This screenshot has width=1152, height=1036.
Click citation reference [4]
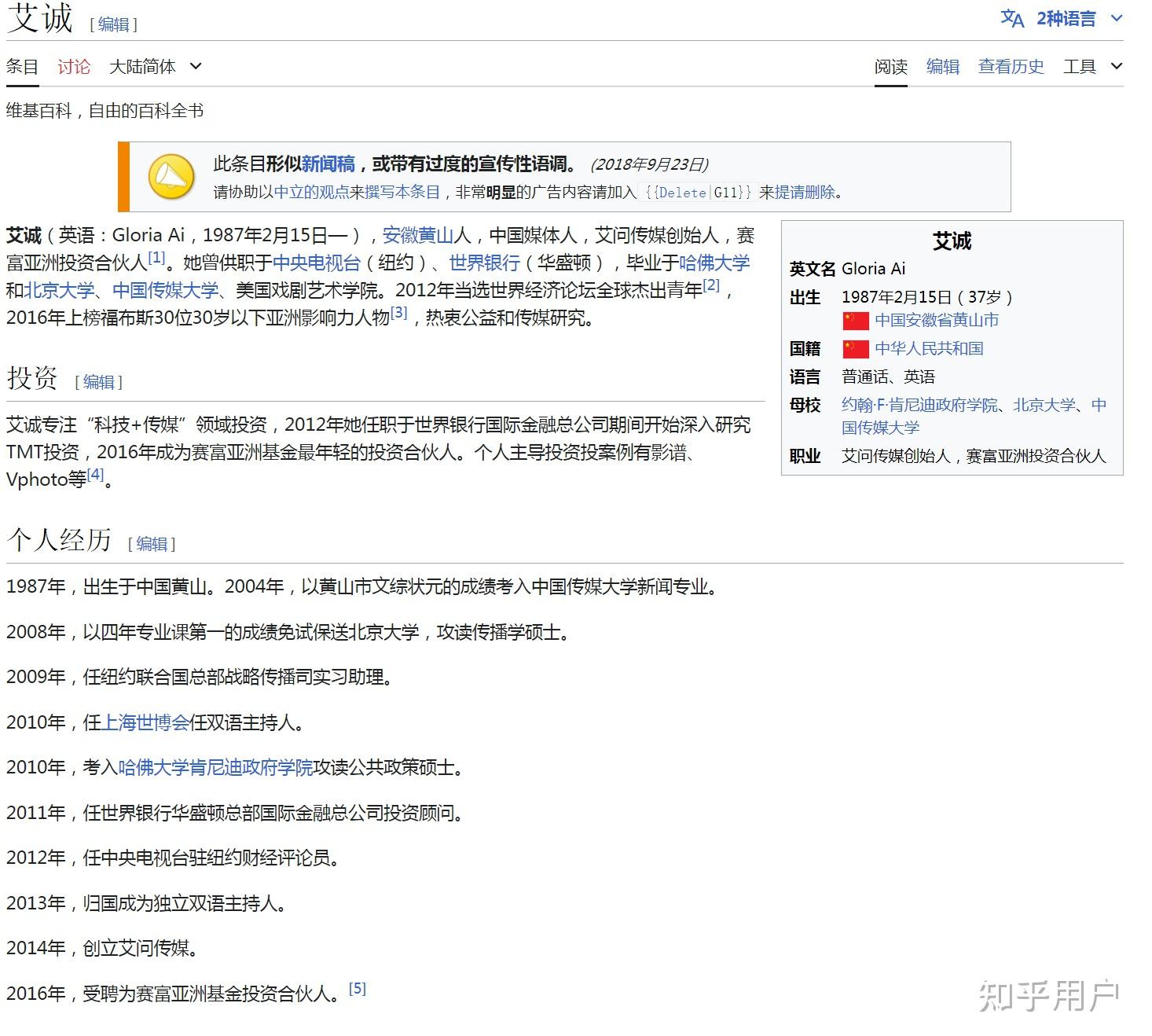point(95,474)
